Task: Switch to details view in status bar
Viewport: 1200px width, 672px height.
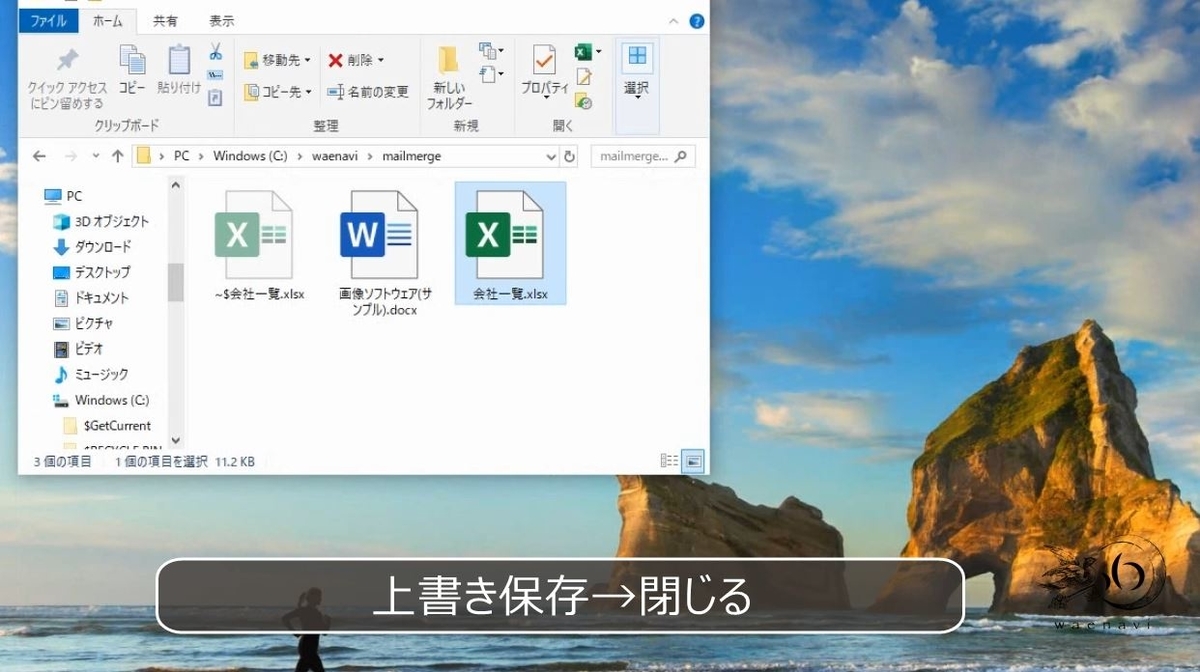Action: click(x=668, y=461)
